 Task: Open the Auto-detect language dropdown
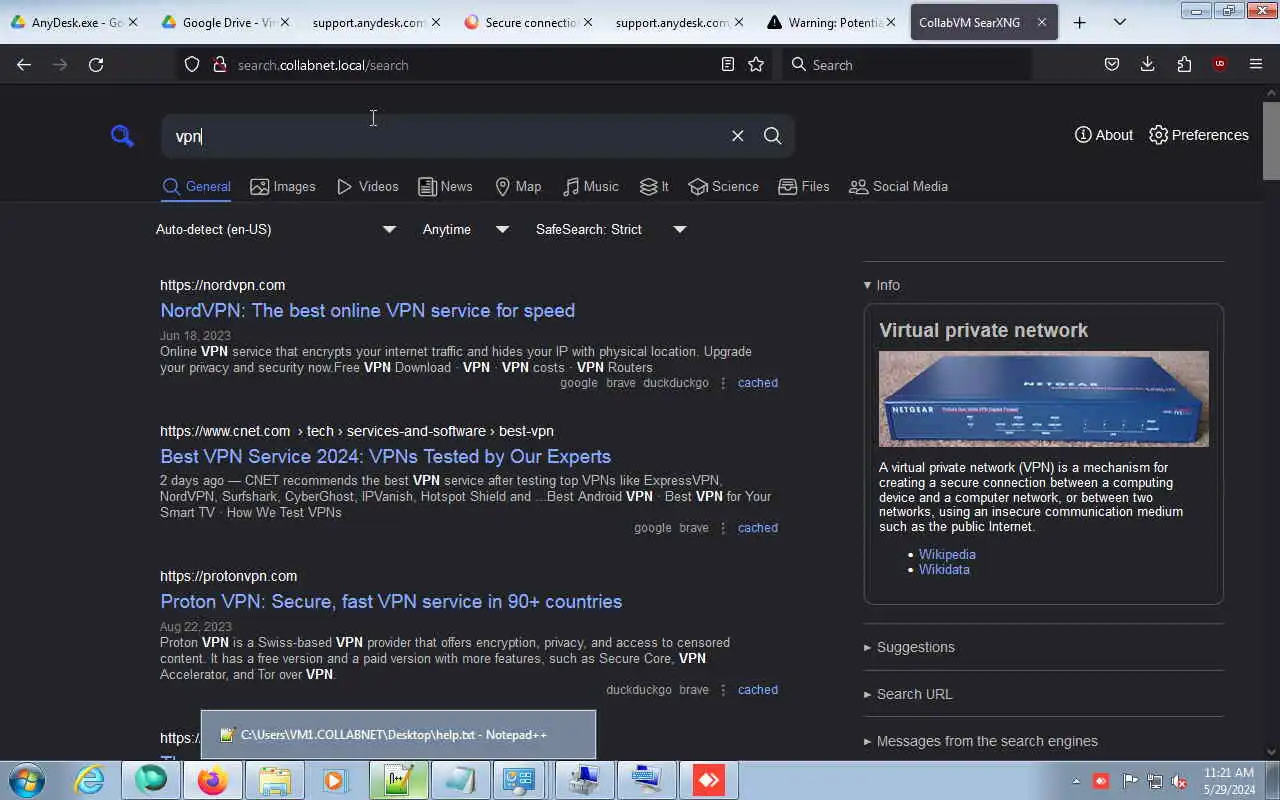point(276,229)
